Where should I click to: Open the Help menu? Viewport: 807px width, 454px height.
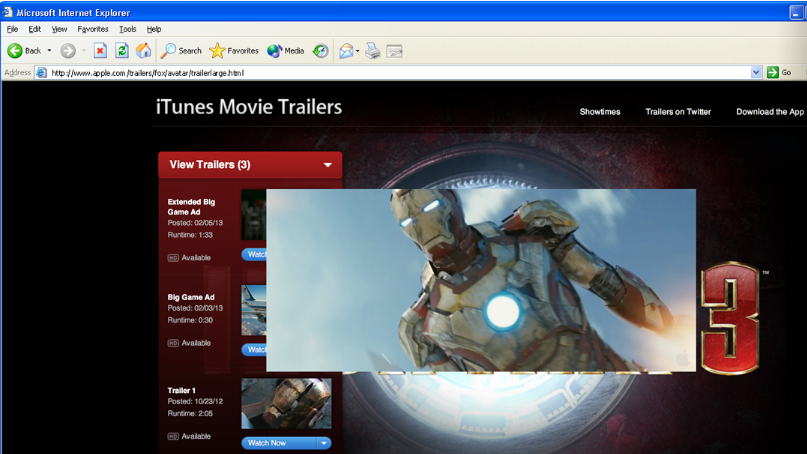tap(154, 29)
